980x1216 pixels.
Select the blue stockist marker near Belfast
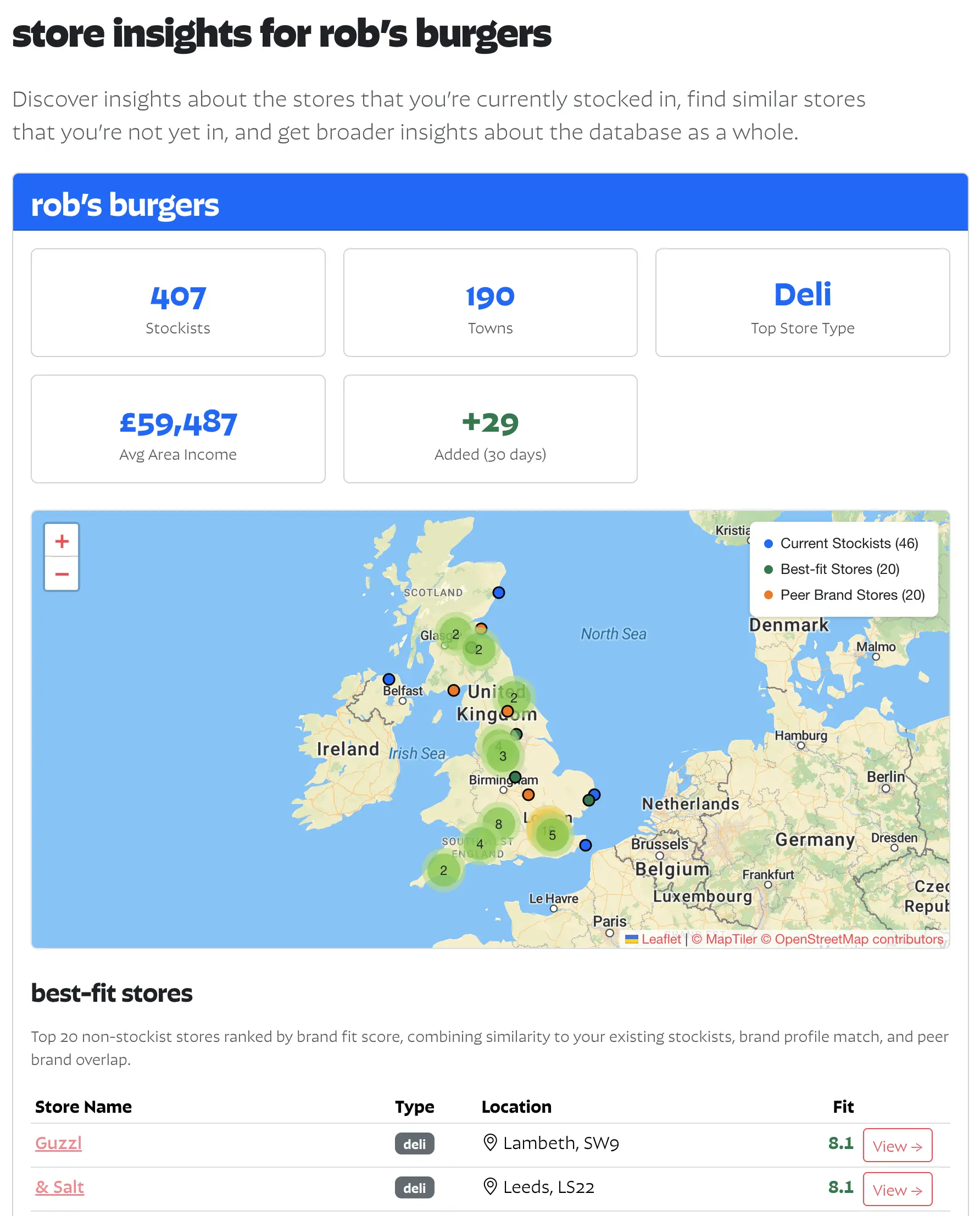pos(389,679)
